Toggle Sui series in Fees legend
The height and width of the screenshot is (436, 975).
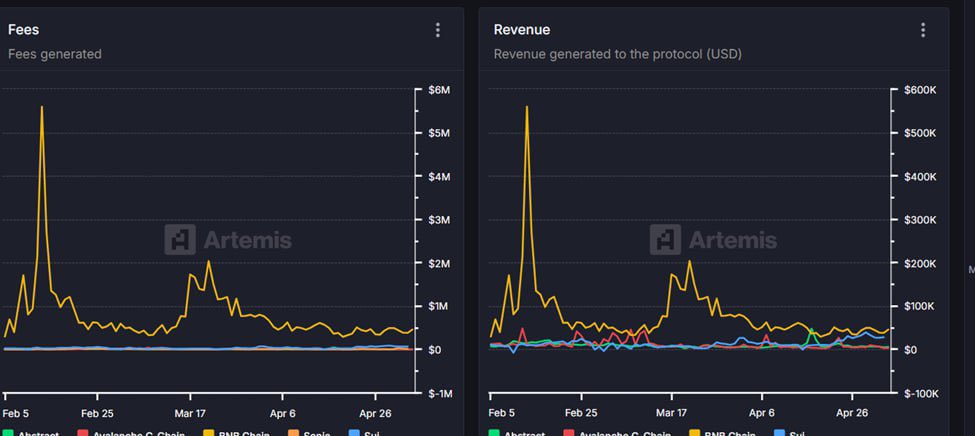click(x=364, y=434)
